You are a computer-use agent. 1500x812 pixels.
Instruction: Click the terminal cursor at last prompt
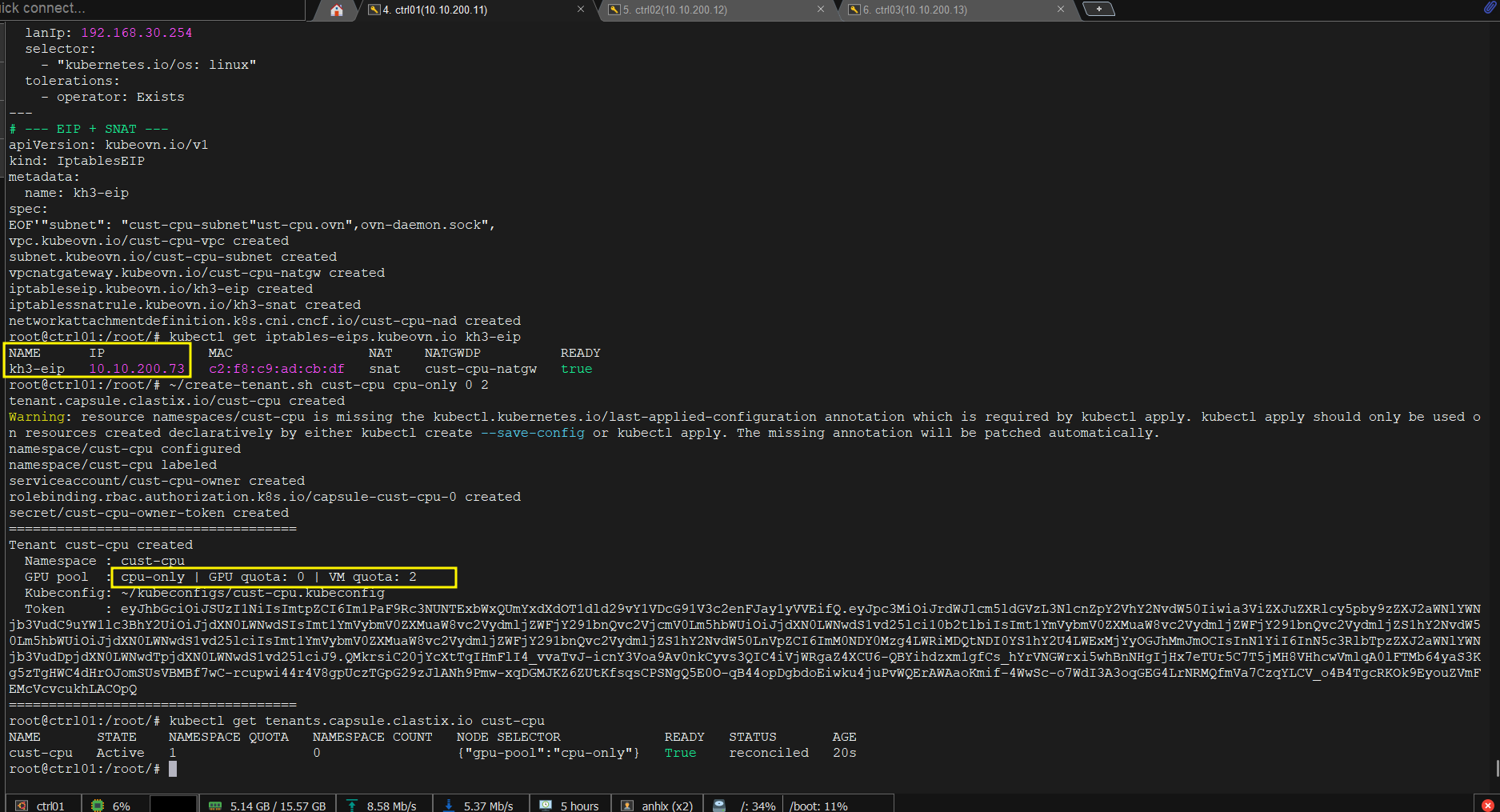click(x=173, y=769)
